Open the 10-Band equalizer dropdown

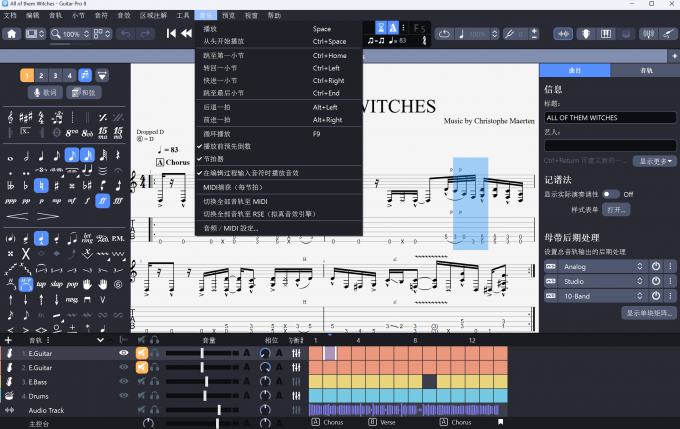pyautogui.click(x=591, y=297)
